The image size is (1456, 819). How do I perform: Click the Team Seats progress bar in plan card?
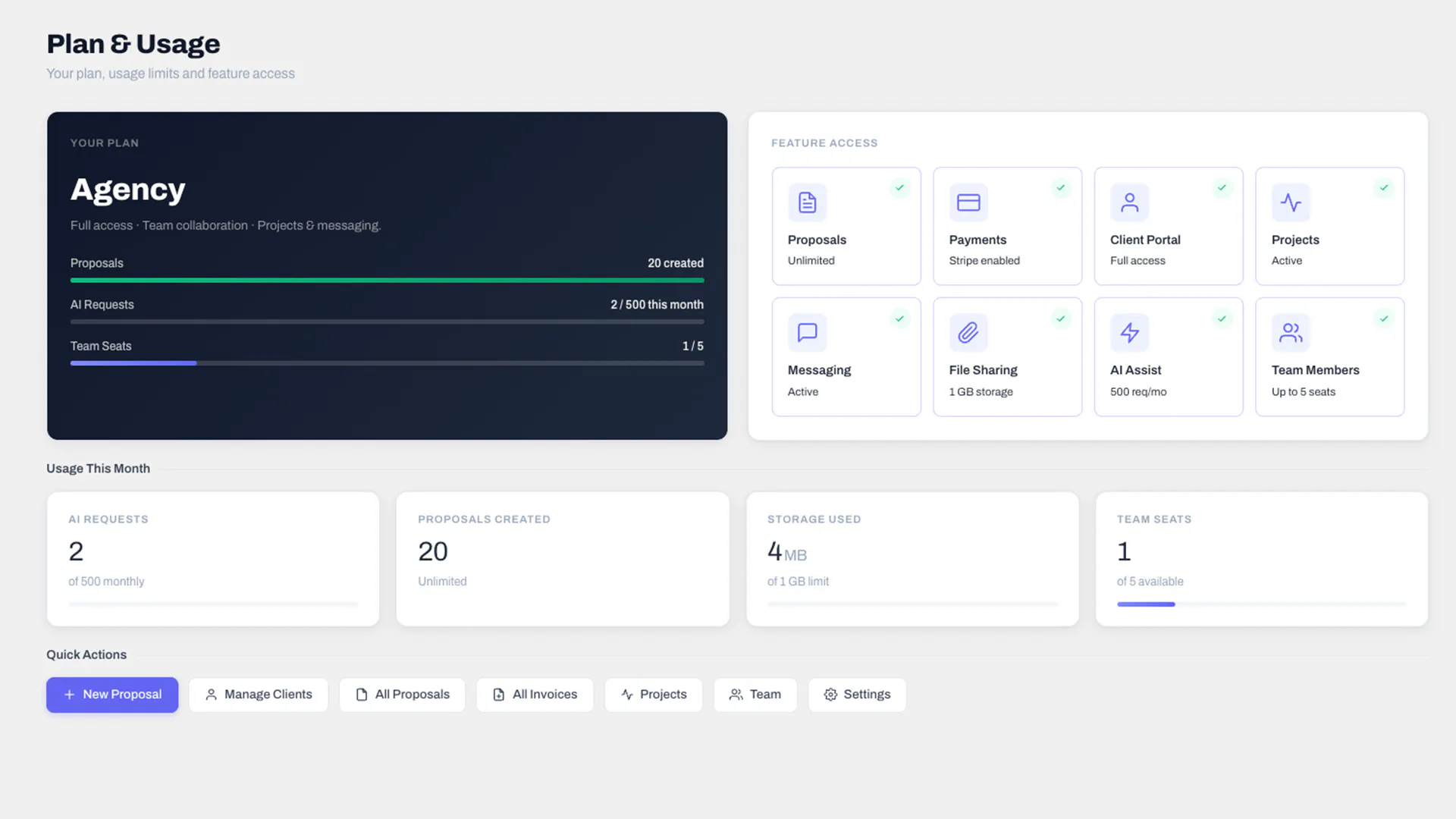point(387,363)
